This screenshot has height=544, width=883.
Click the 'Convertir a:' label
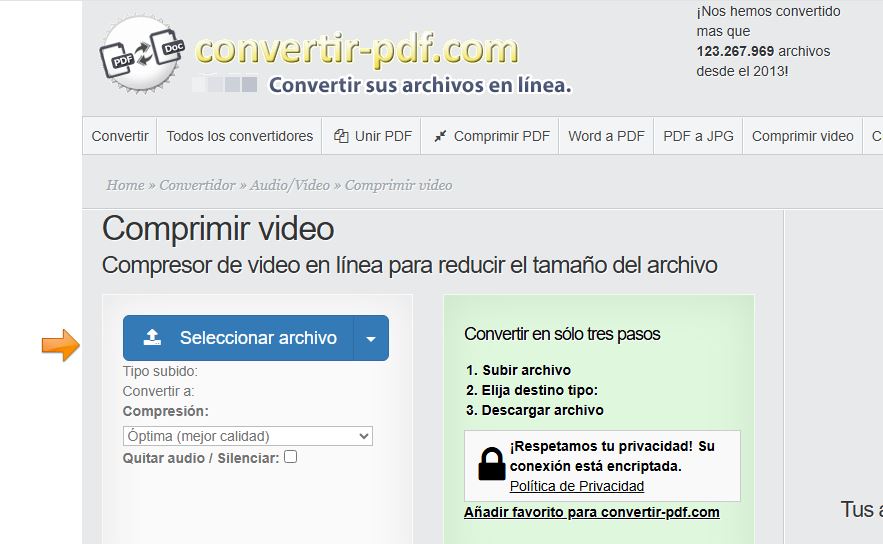[x=158, y=391]
